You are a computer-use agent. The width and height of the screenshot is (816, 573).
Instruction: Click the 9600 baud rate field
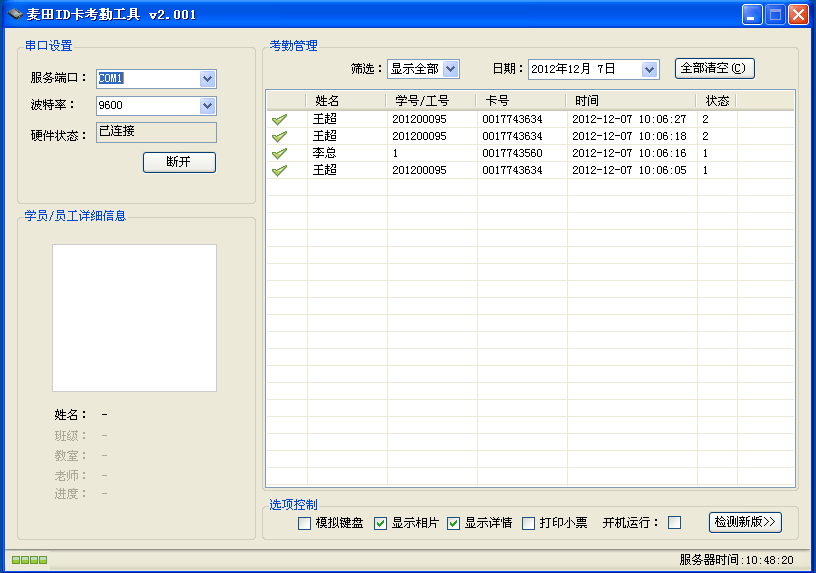pyautogui.click(x=148, y=106)
